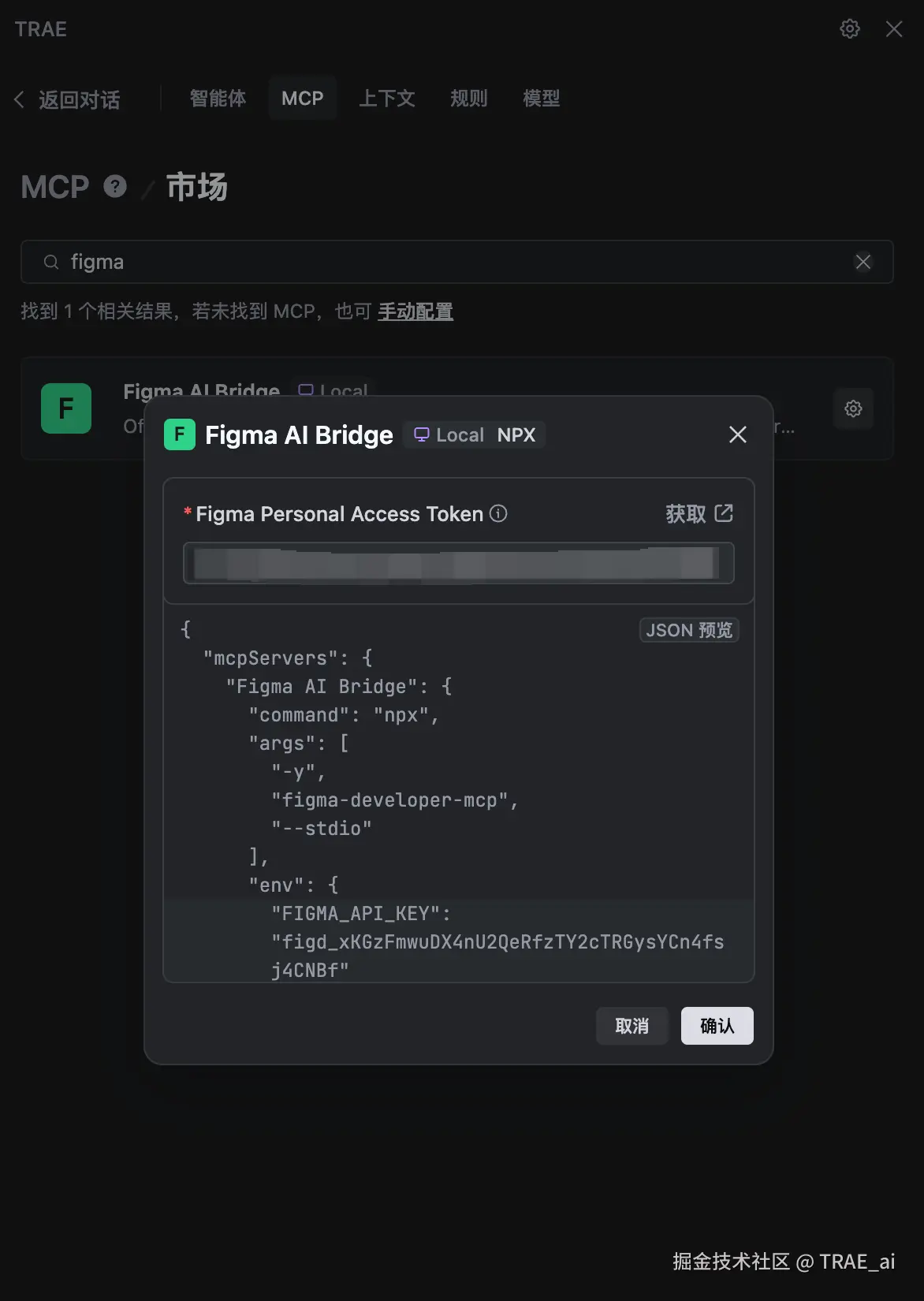Close the Figma AI Bridge dialog
924x1301 pixels.
coord(738,434)
